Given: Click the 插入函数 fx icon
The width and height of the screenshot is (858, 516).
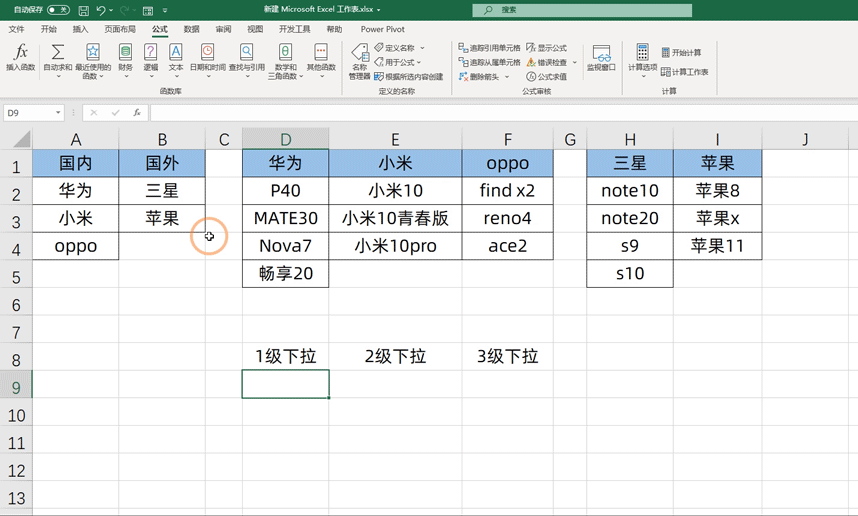Looking at the screenshot, I should [x=20, y=52].
